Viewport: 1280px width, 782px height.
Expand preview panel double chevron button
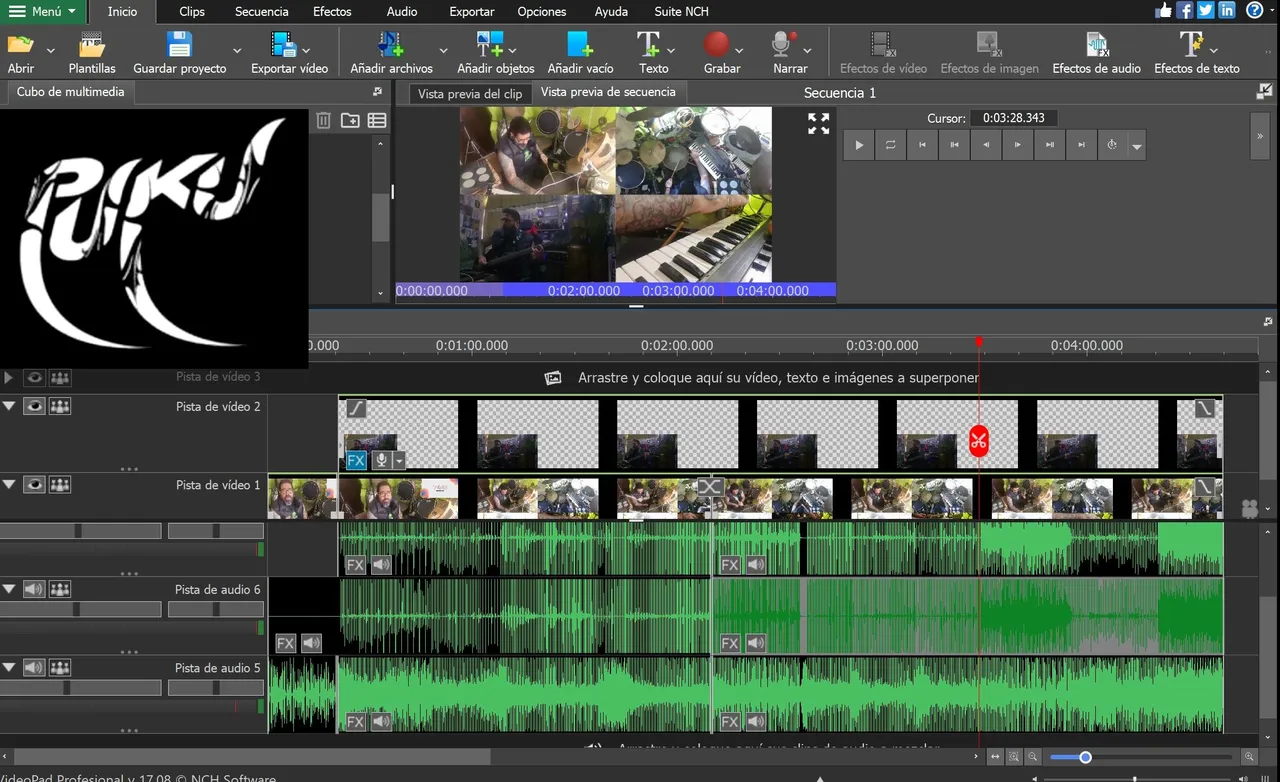[1260, 136]
